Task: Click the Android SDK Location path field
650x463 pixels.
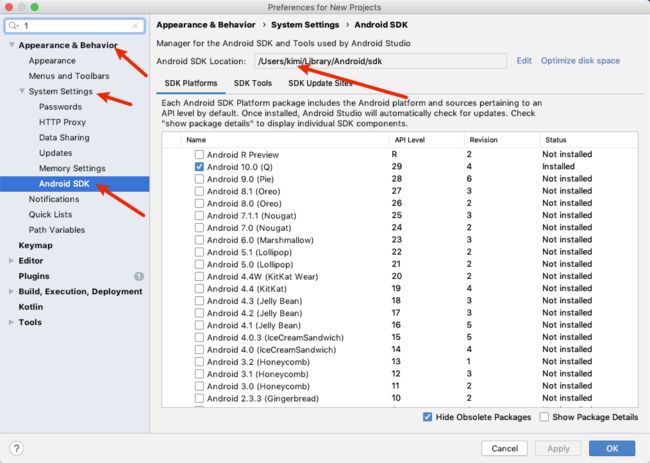Action: [380, 61]
